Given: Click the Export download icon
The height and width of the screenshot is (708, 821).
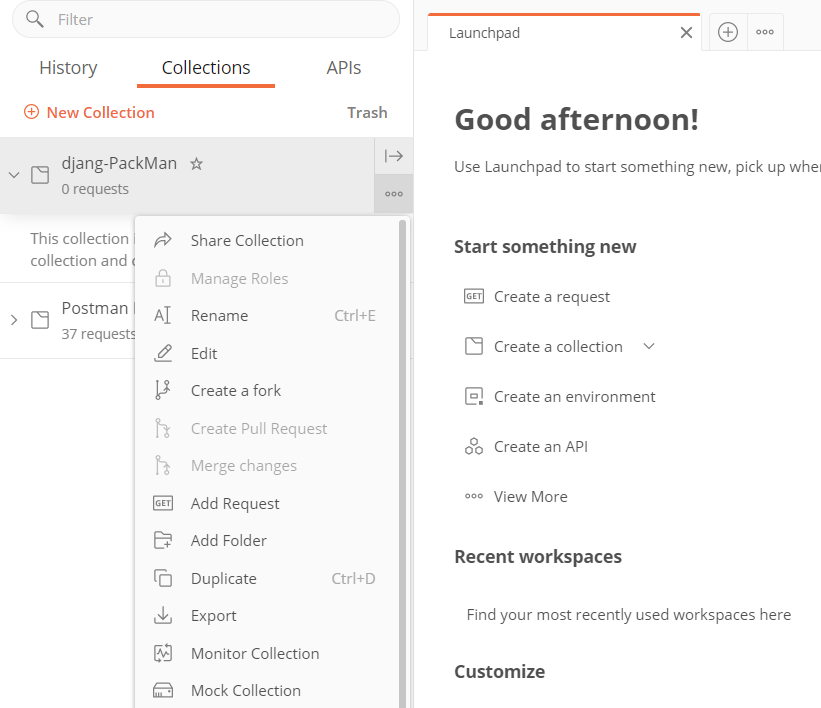Looking at the screenshot, I should click(163, 615).
